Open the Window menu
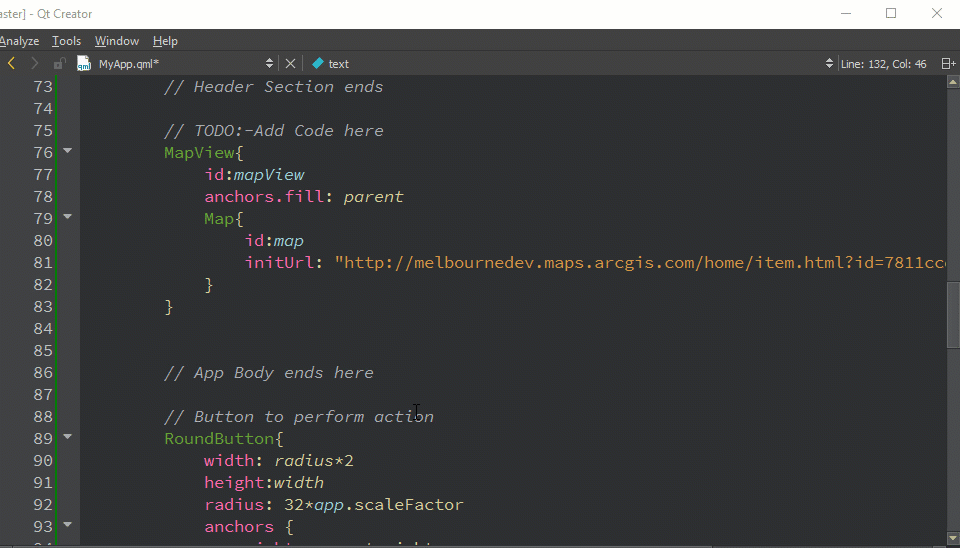960x548 pixels. coord(117,41)
